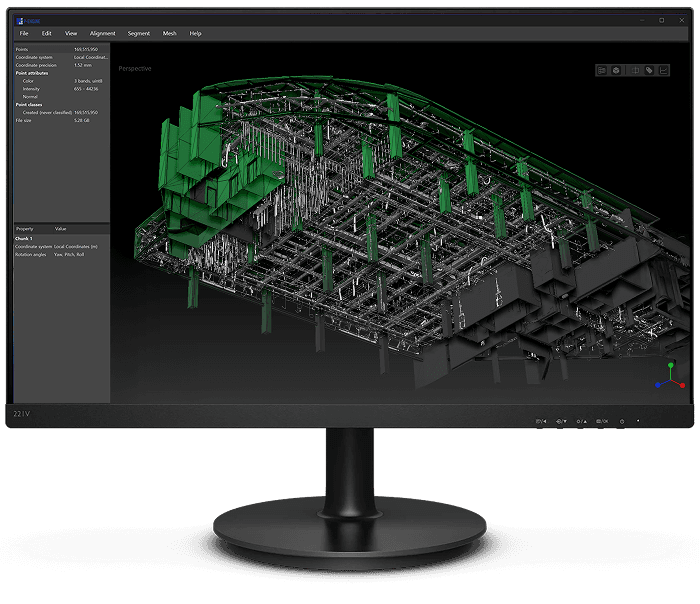Click the Property column header
Viewport: 700px width, 604px height.
pos(25,229)
